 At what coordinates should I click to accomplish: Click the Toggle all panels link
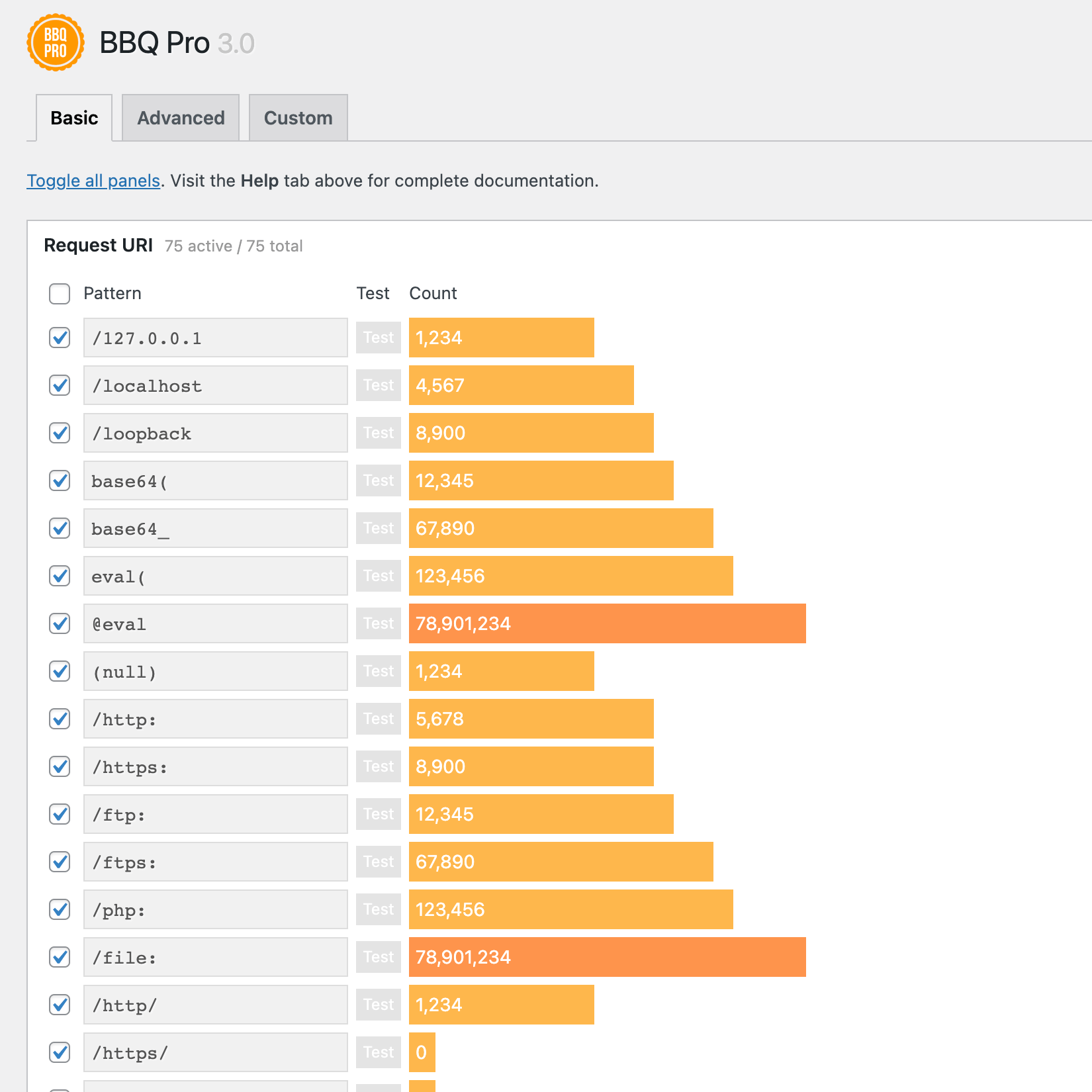point(93,181)
